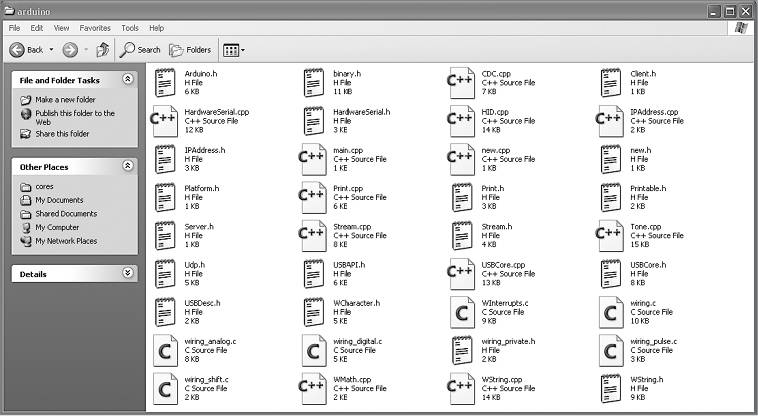This screenshot has width=758, height=416.
Task: Click the Up folder toolbar icon
Action: 102,49
